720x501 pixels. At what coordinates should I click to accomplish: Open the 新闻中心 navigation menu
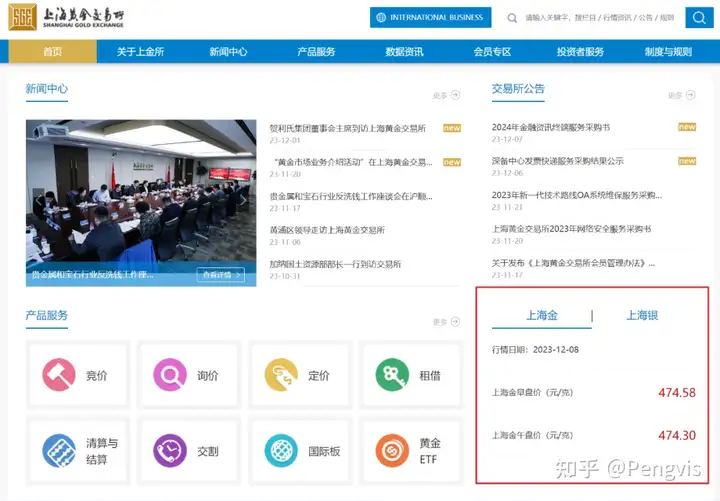point(228,51)
